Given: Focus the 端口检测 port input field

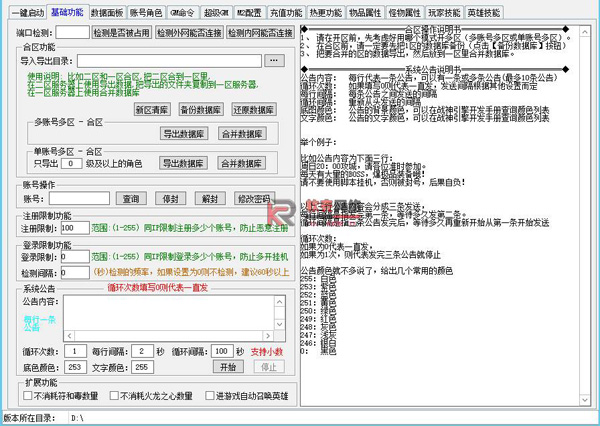Looking at the screenshot, I should click(73, 33).
